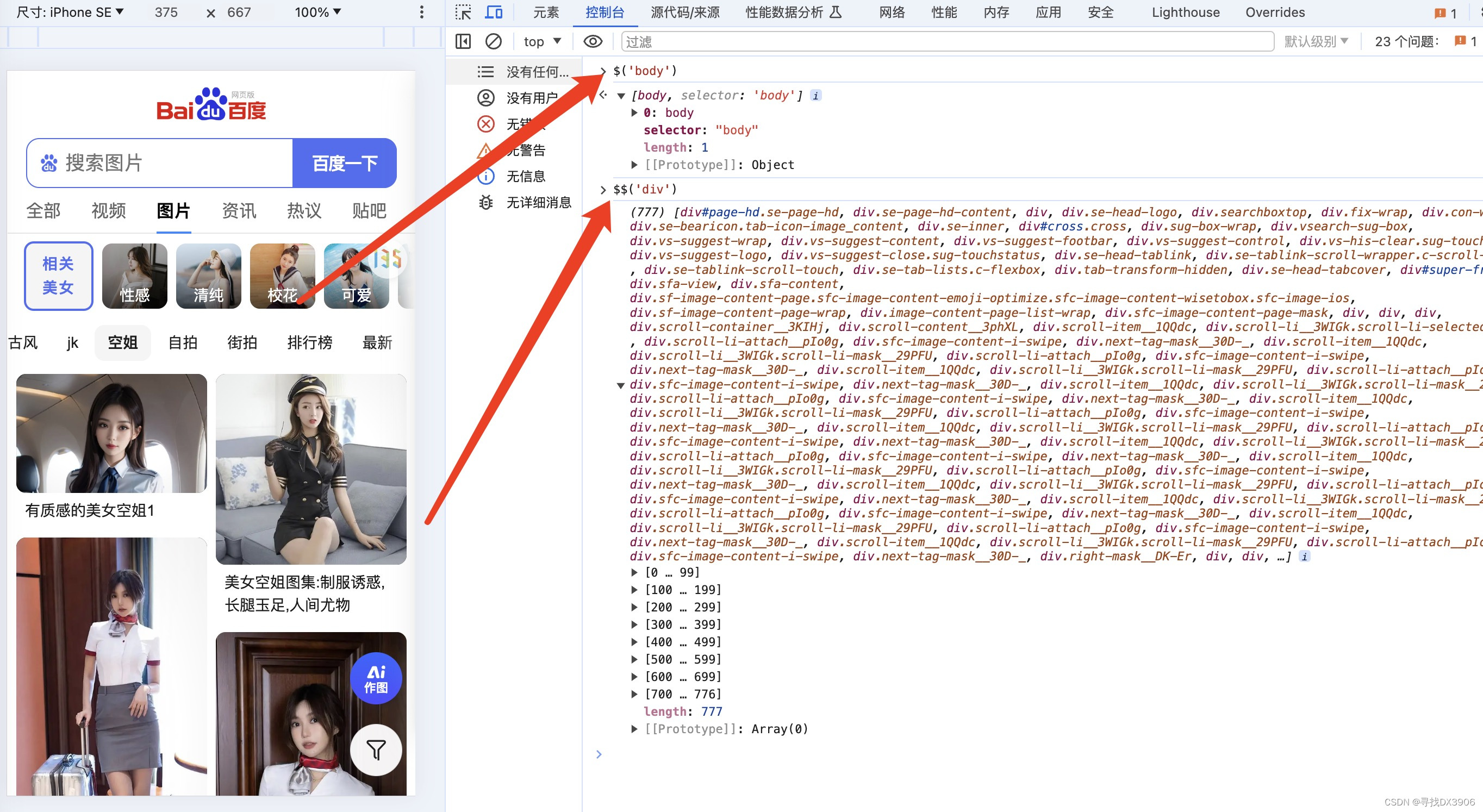Click the console 过滤 filter input
Screen dimensions: 1483x812
pos(944,41)
